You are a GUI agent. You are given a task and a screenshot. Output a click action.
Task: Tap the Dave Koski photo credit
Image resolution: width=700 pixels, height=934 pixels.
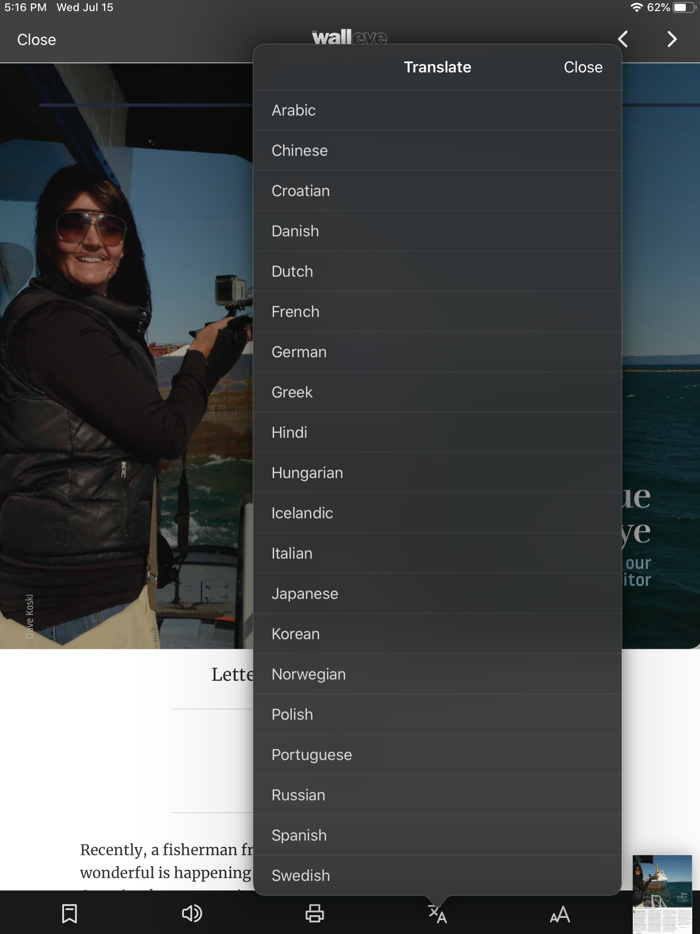(29, 616)
